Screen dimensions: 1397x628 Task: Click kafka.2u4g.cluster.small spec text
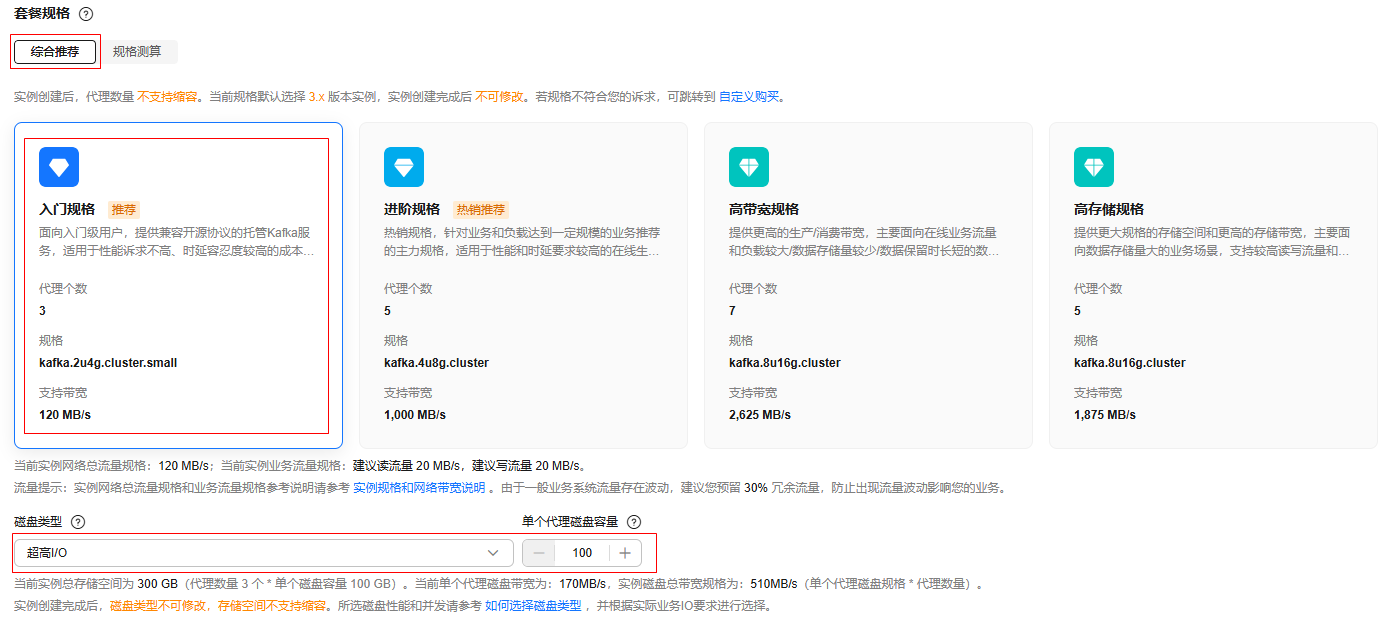[108, 363]
